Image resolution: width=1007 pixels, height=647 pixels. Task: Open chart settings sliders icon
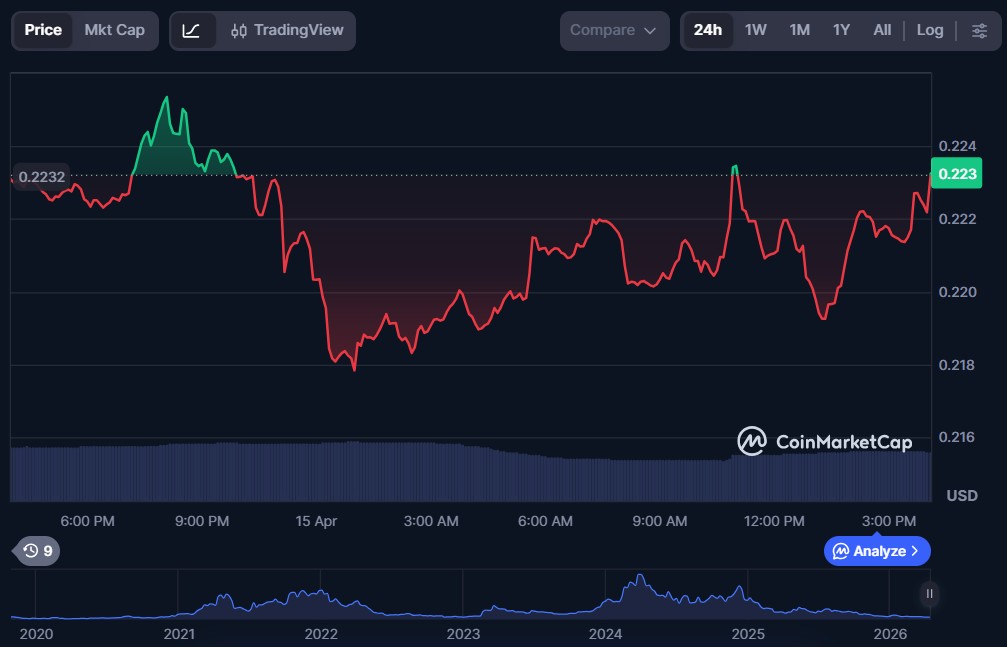[979, 31]
